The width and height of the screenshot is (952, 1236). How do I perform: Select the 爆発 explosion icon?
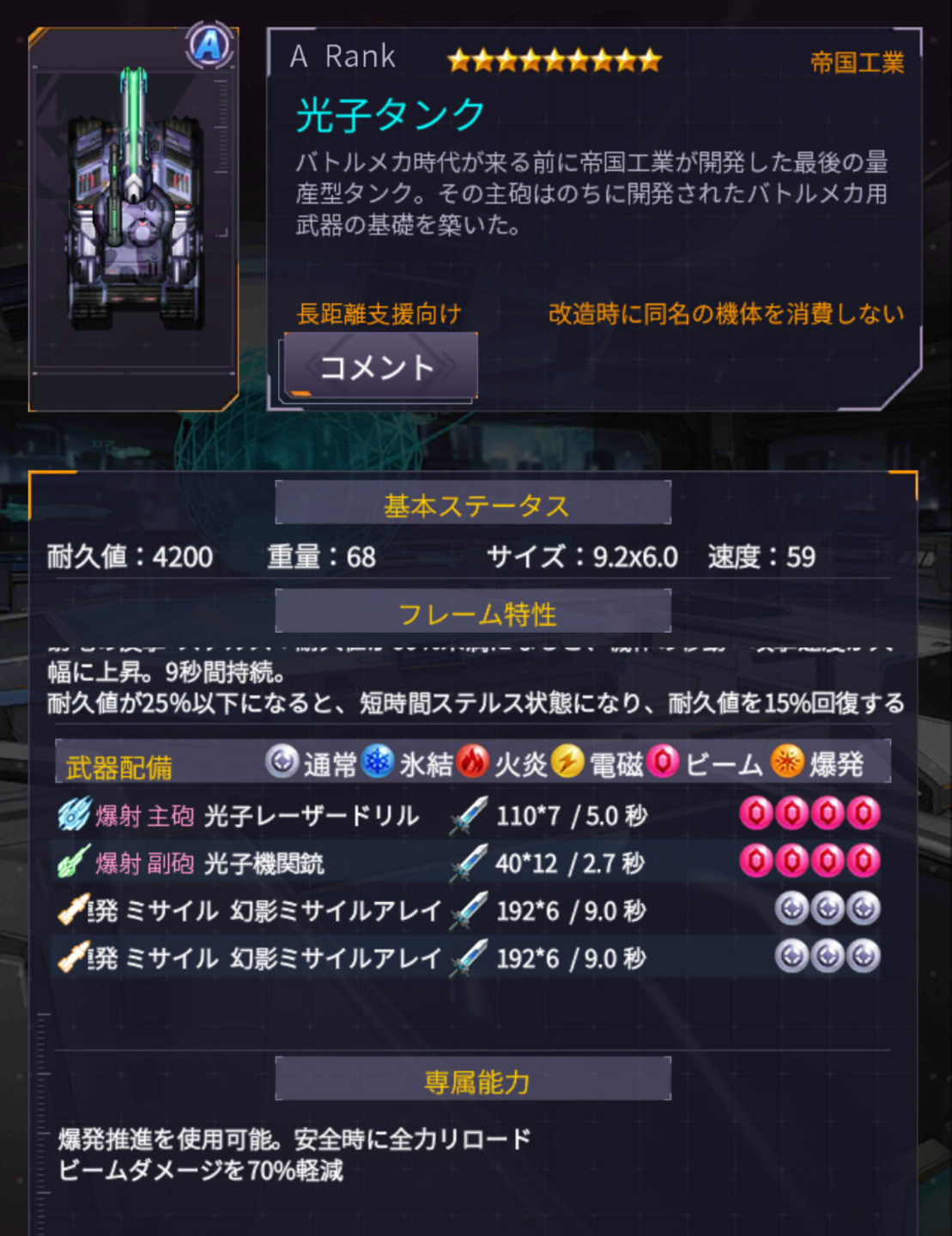787,761
